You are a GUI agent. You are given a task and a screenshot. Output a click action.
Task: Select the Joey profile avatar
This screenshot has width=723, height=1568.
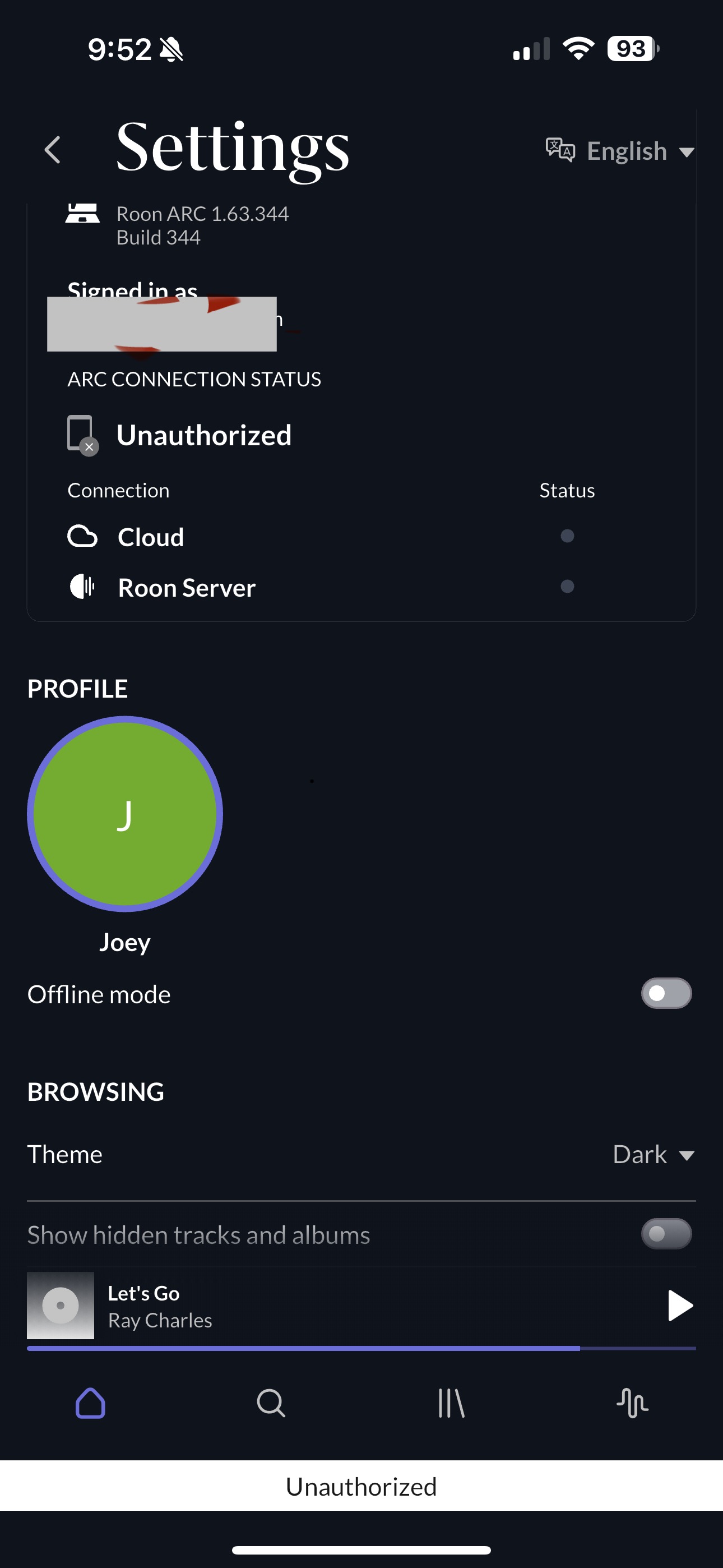point(125,814)
